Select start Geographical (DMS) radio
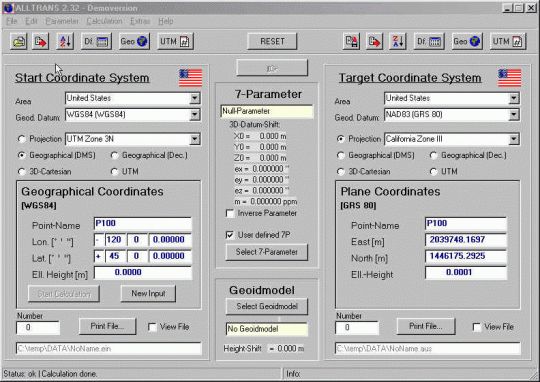Image resolution: width=540 pixels, height=382 pixels. [x=22, y=155]
